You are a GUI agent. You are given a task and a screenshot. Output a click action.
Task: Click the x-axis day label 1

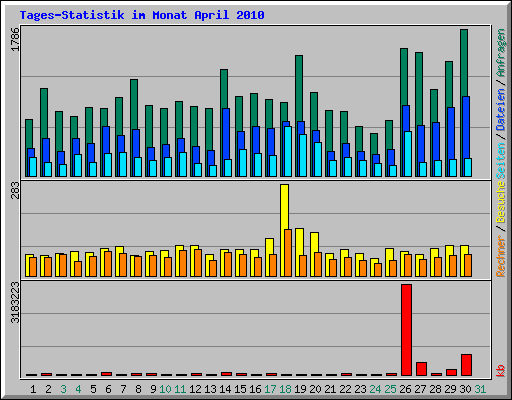point(33,389)
